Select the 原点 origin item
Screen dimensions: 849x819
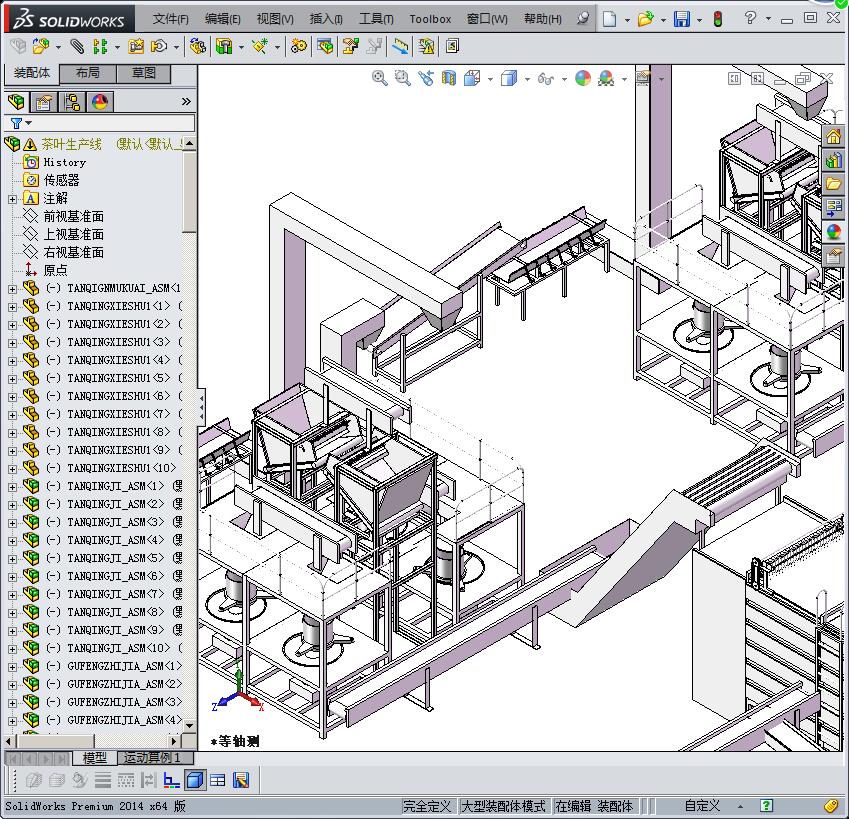coord(55,270)
